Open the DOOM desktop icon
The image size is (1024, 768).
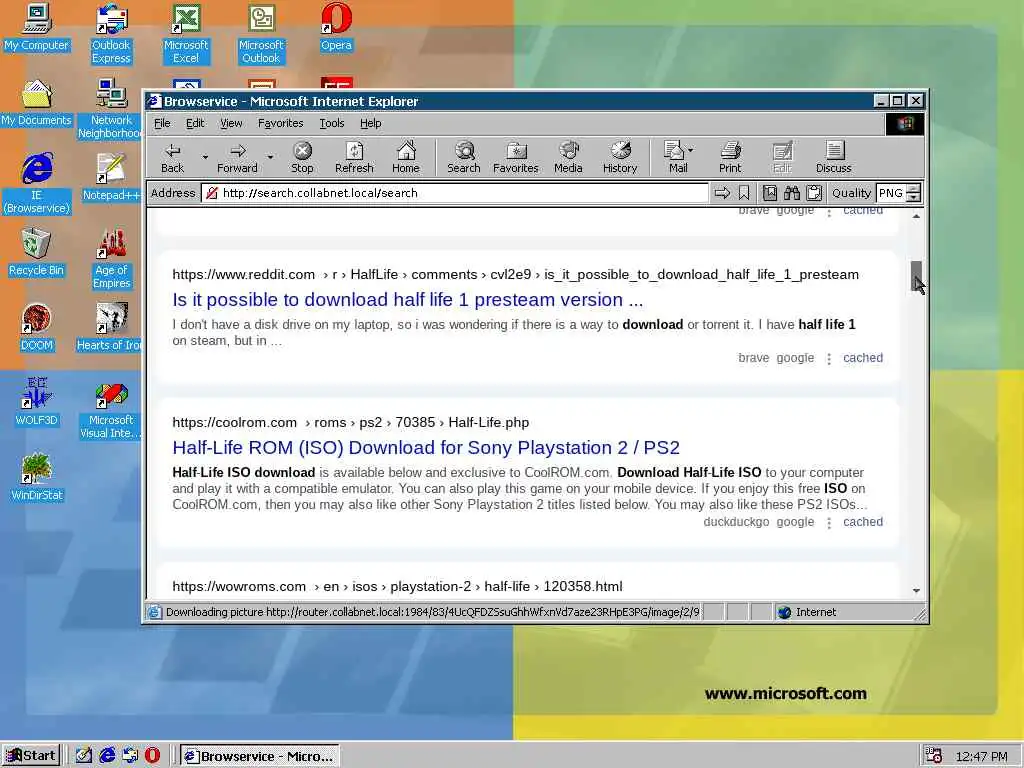point(37,327)
